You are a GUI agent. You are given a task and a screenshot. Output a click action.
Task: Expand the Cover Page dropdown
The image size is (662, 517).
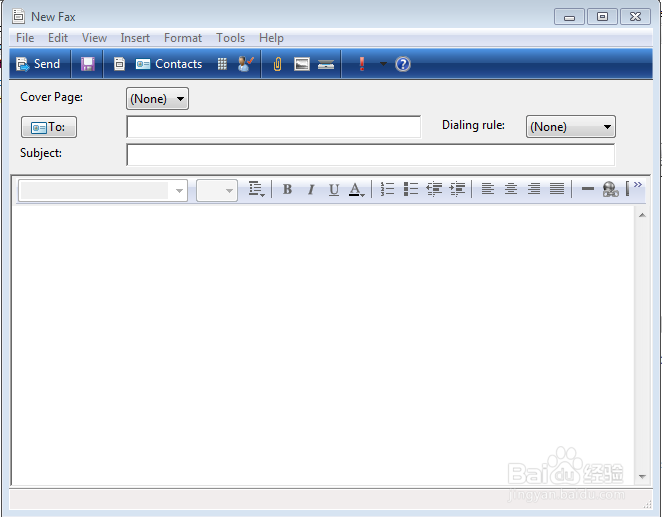[x=157, y=99]
